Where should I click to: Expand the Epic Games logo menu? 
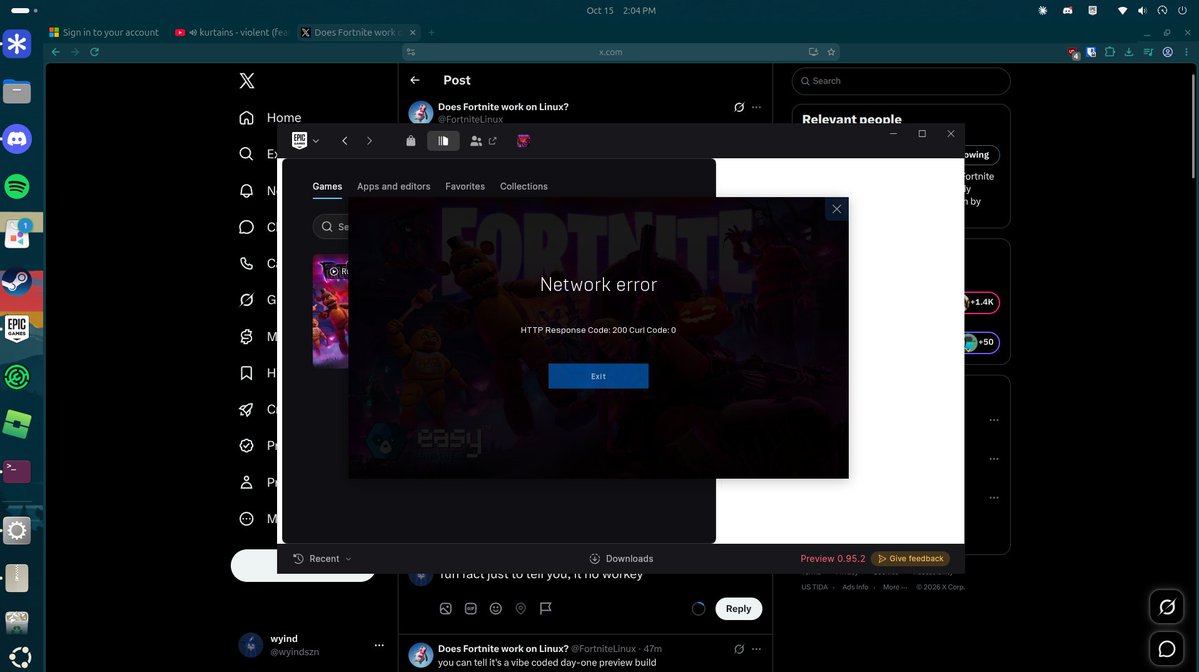tap(305, 141)
